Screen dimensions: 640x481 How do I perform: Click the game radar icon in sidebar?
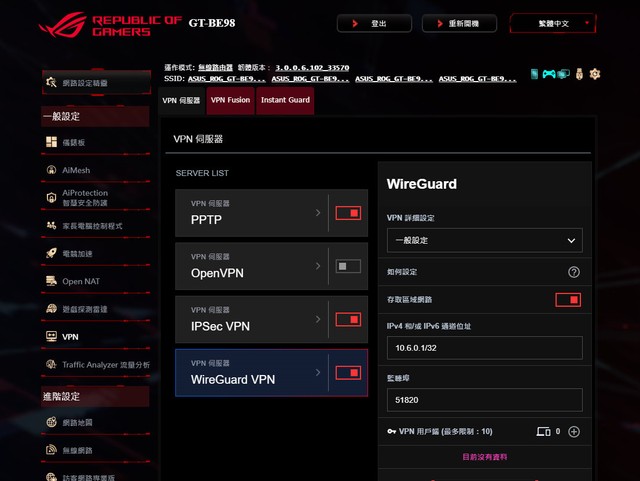[x=51, y=309]
